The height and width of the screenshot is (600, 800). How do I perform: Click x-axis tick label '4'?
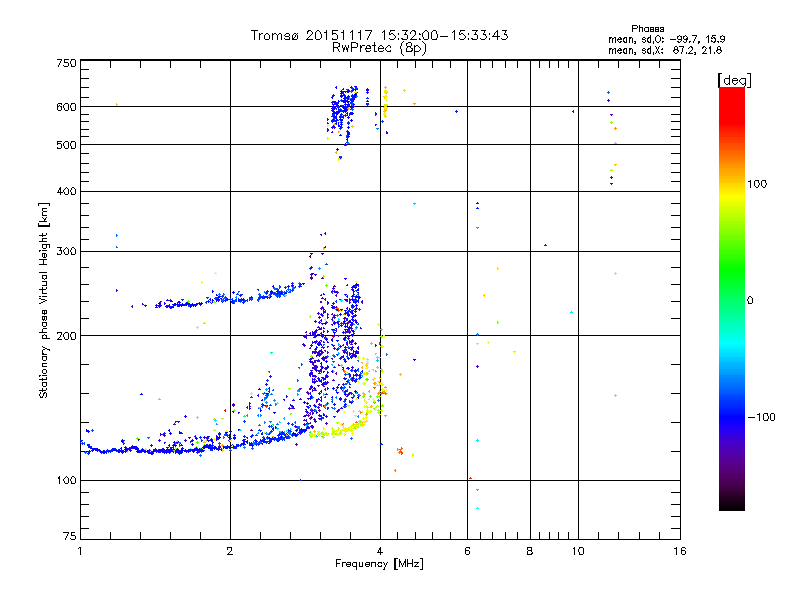coord(380,551)
